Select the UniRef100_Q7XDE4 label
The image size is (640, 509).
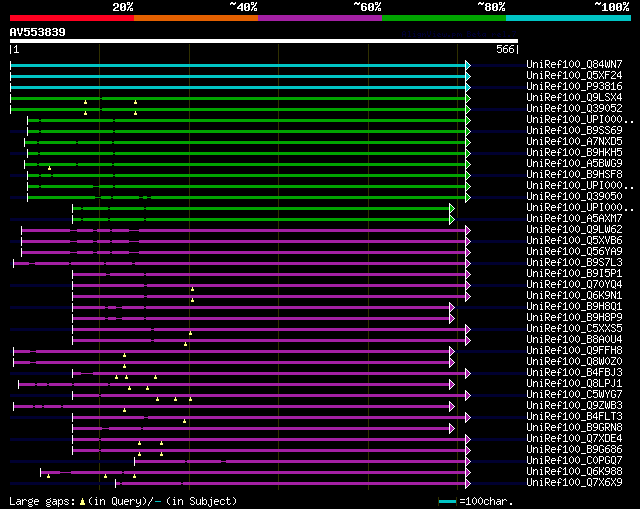tap(574, 439)
